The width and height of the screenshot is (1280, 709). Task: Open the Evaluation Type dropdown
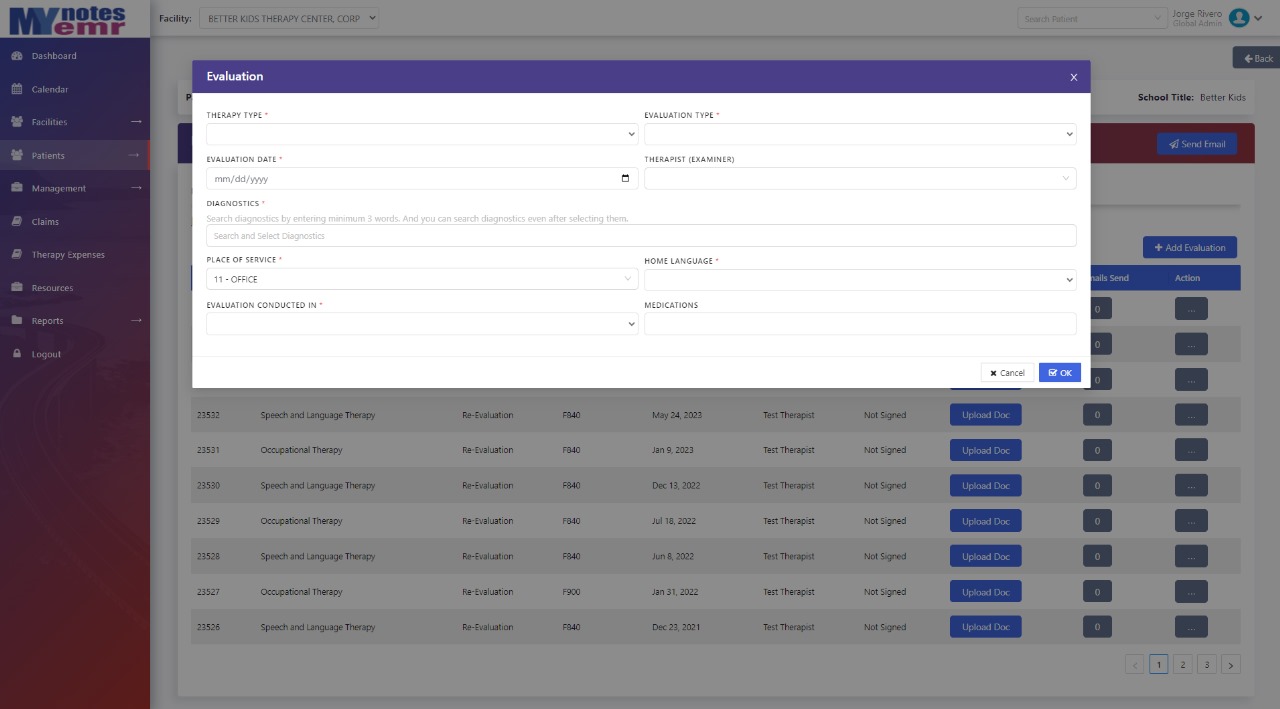click(859, 134)
